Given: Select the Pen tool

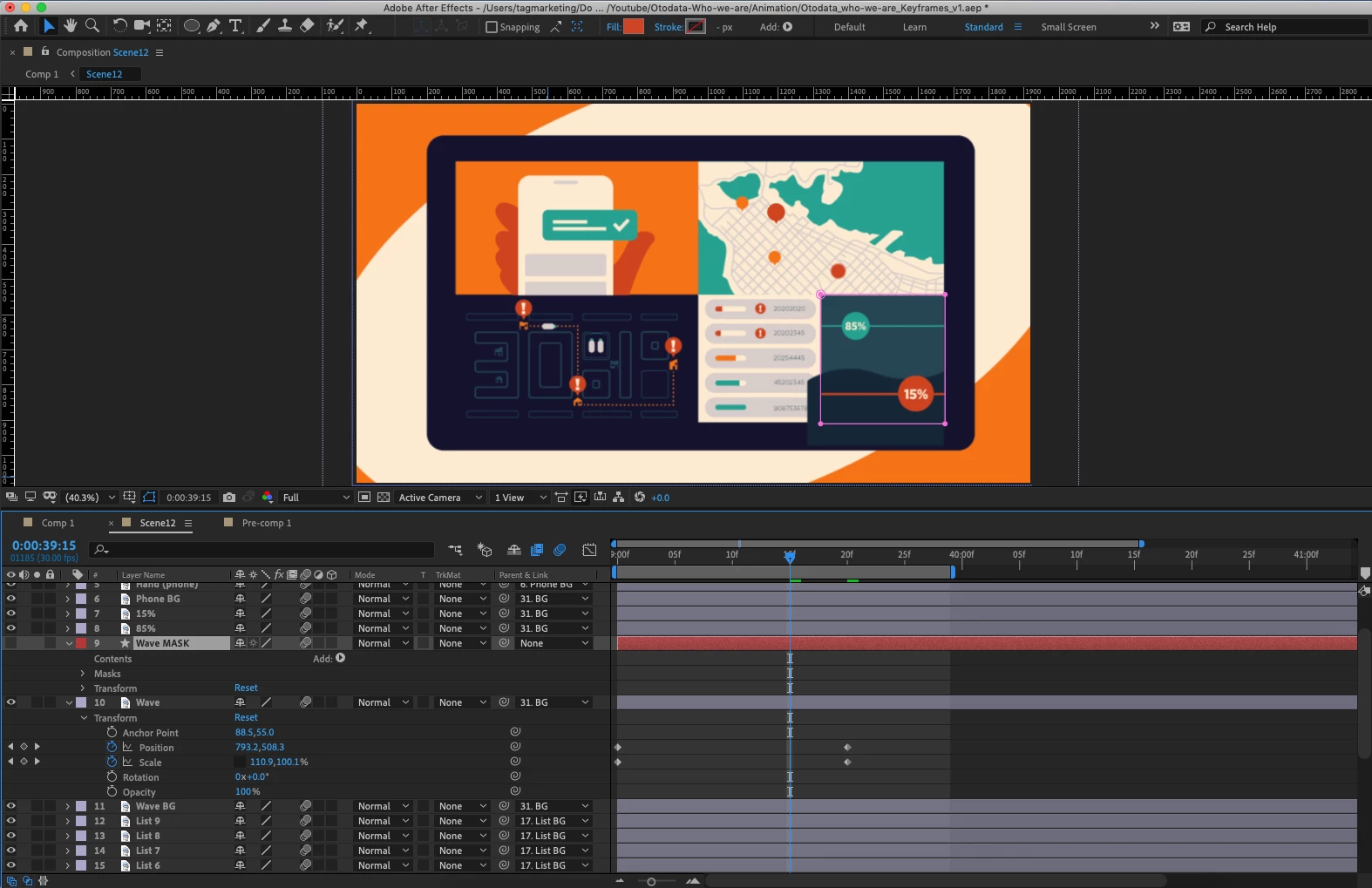Looking at the screenshot, I should [214, 26].
